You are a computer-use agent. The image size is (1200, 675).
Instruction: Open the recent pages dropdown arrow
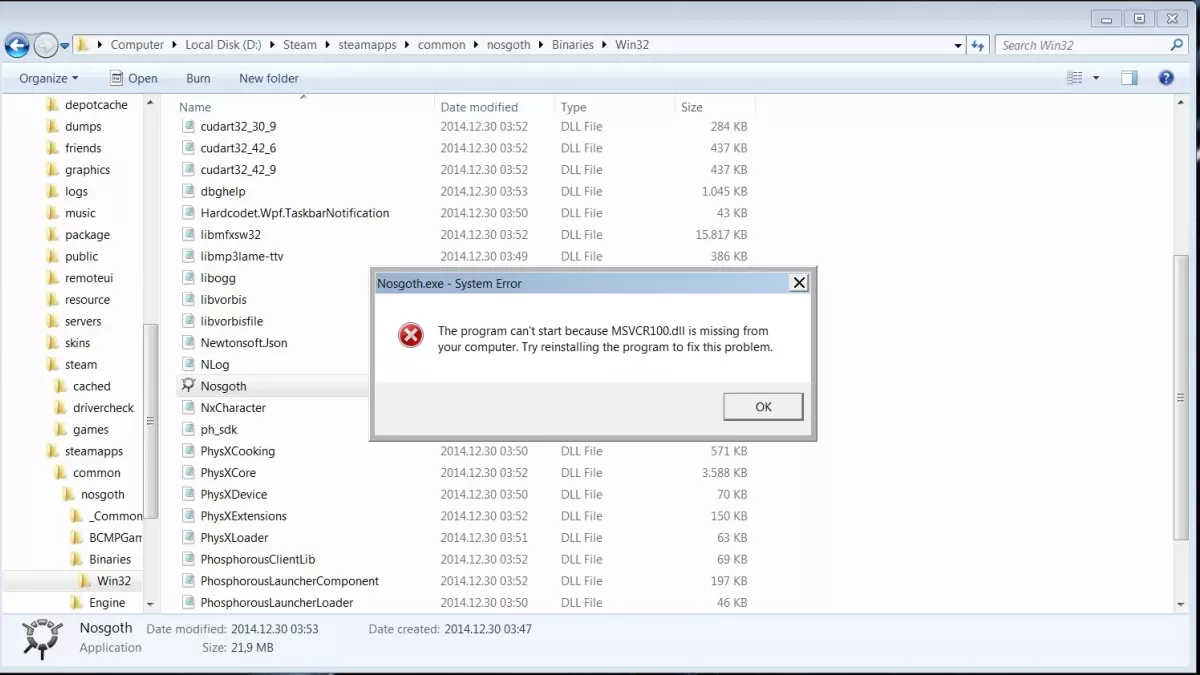point(65,45)
